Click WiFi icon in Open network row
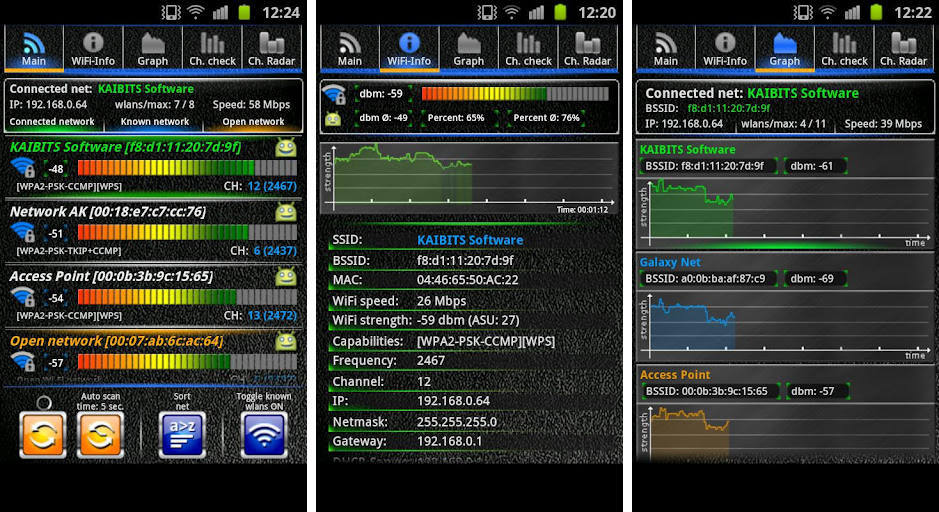 (23, 362)
